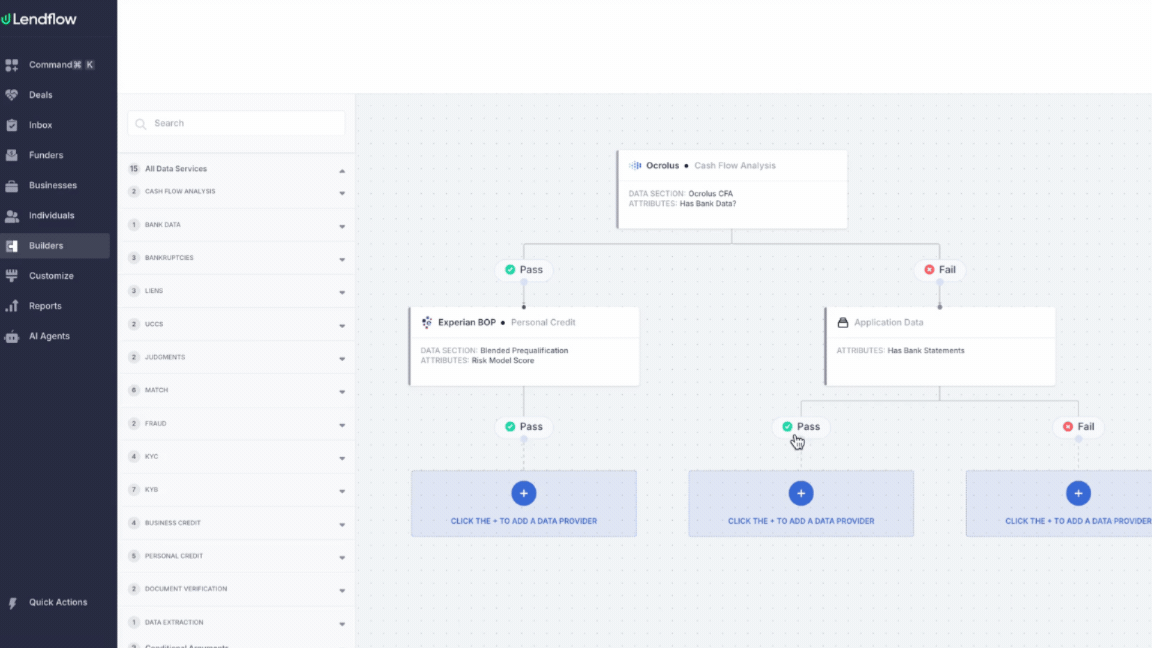The height and width of the screenshot is (648, 1152).
Task: Click the Experian BOP node icon
Action: [427, 322]
